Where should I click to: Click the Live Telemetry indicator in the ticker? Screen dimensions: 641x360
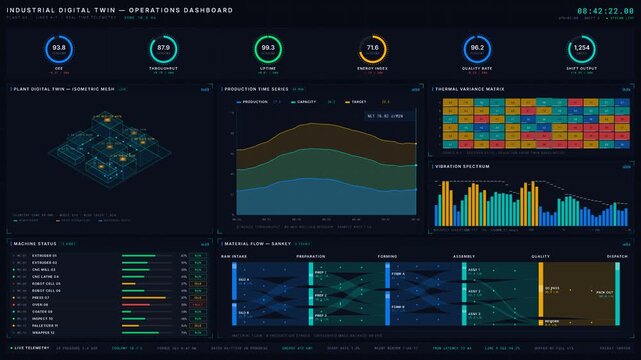(x=30, y=348)
